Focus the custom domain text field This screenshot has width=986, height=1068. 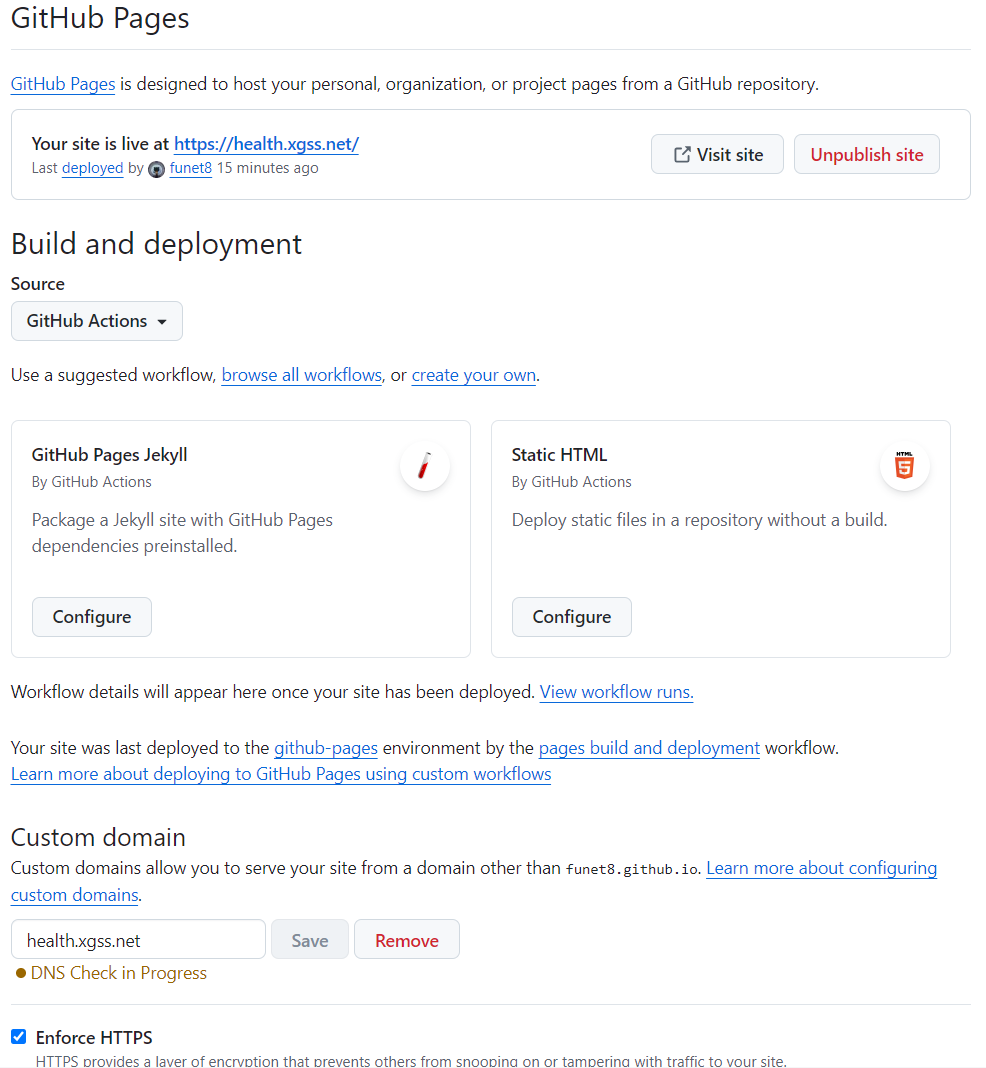(138, 940)
